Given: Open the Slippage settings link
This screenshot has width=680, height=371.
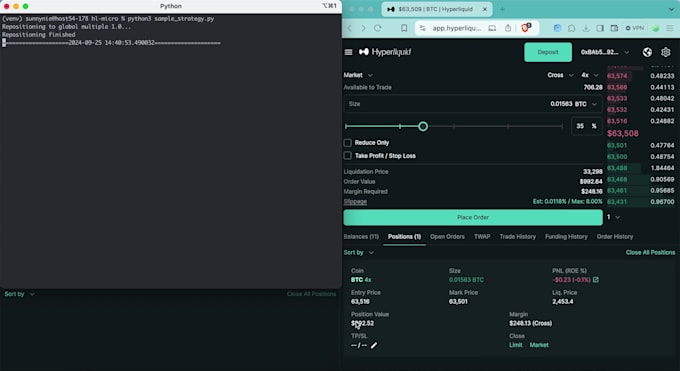Looking at the screenshot, I should click(x=355, y=202).
